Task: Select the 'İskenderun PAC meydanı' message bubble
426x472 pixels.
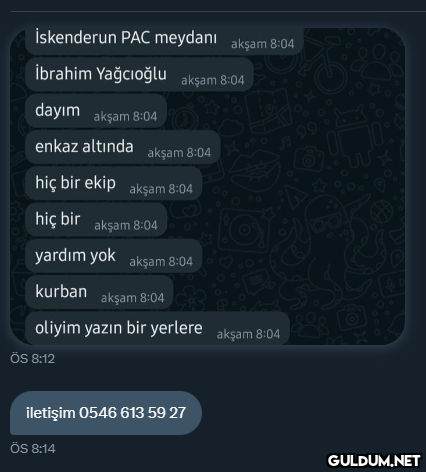Action: tap(164, 41)
